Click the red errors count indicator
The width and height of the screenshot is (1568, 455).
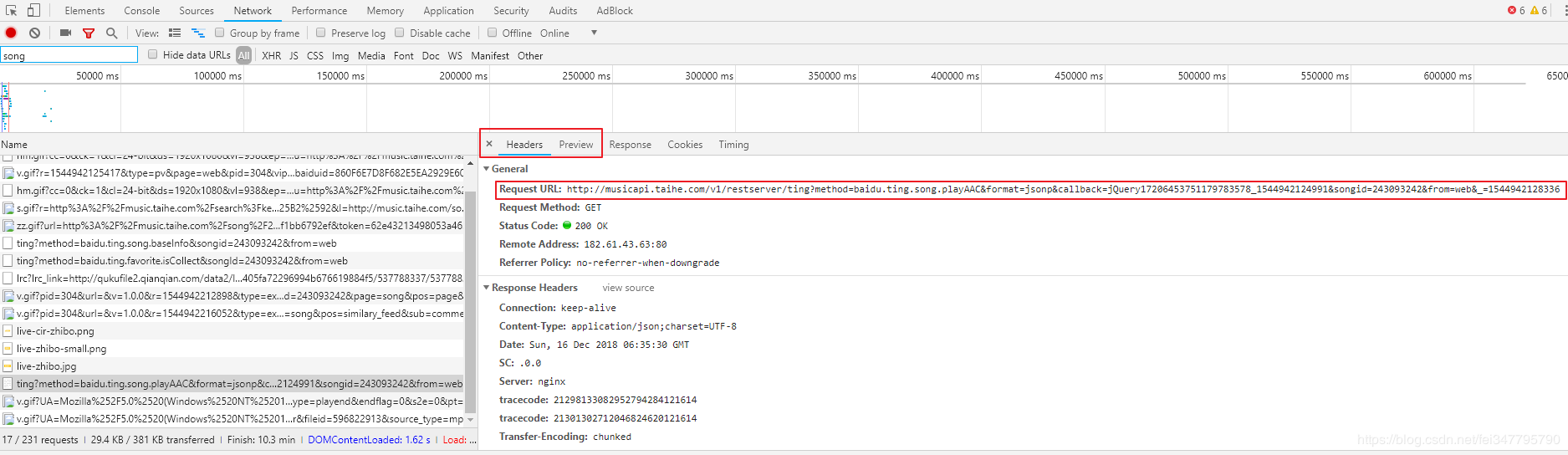[x=1516, y=10]
